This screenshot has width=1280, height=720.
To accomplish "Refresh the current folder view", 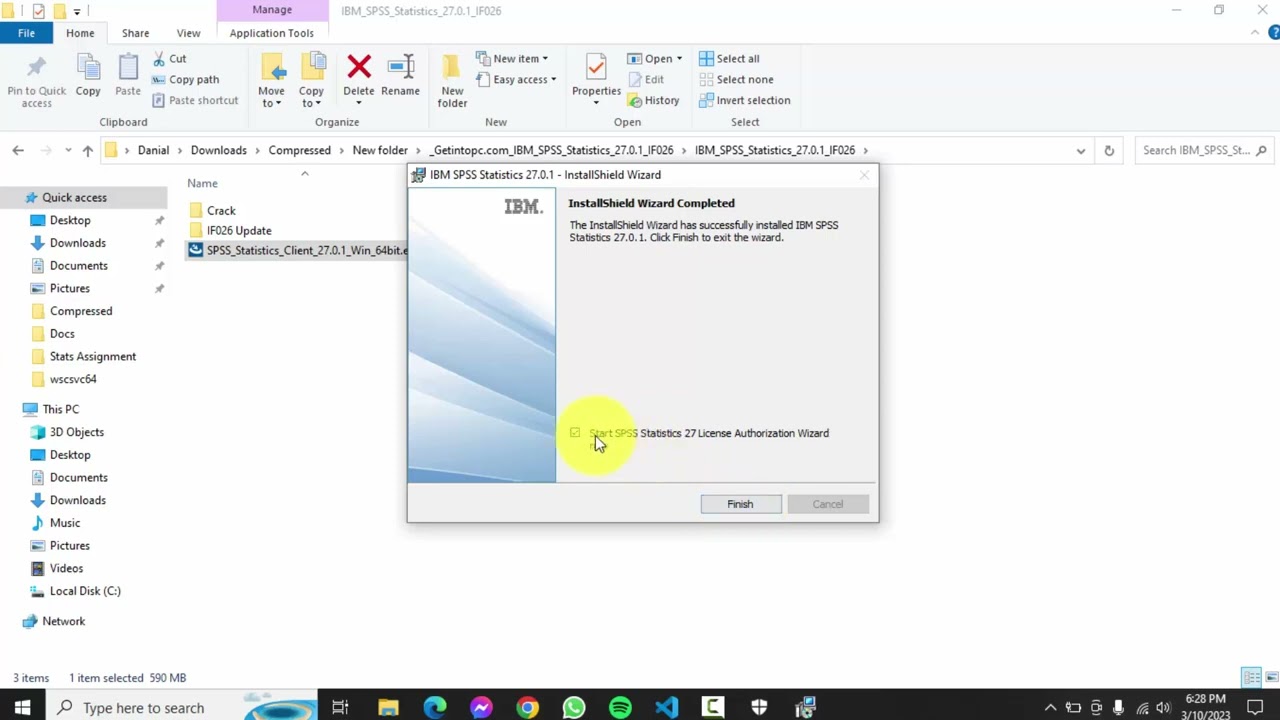I will [1109, 150].
